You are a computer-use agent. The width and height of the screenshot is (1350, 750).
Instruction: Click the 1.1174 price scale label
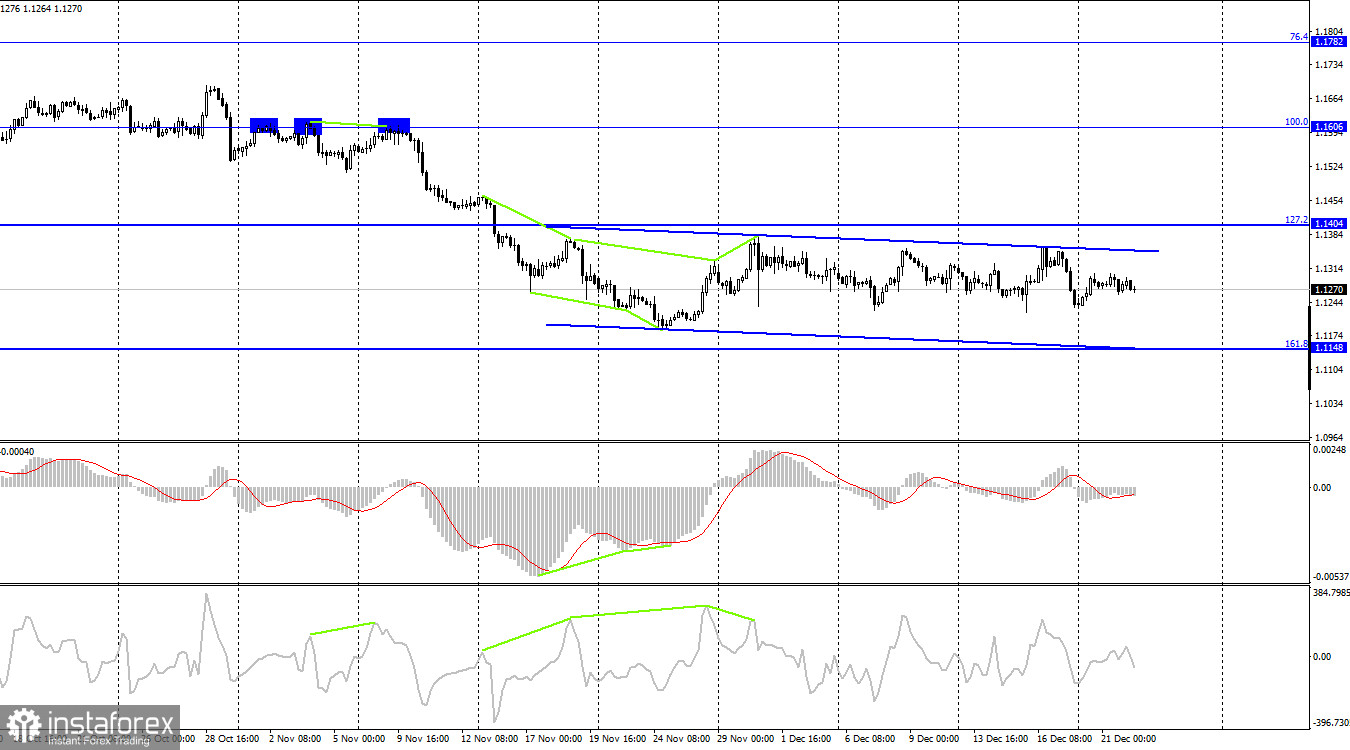click(x=1331, y=336)
